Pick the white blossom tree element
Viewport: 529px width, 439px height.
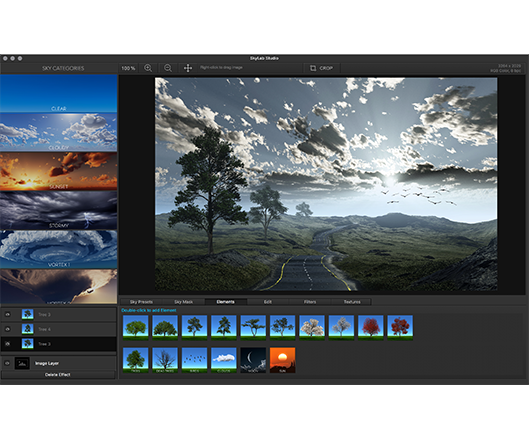(x=312, y=327)
